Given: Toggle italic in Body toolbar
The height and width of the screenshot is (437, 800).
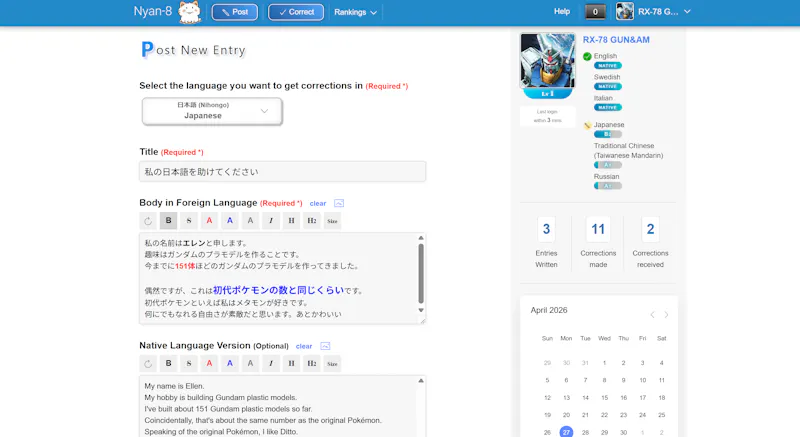Looking at the screenshot, I should point(271,221).
